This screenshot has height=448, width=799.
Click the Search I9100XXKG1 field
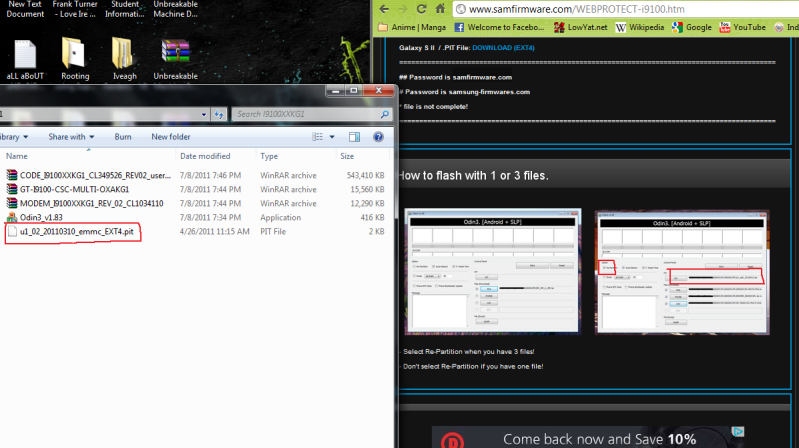pyautogui.click(x=300, y=115)
